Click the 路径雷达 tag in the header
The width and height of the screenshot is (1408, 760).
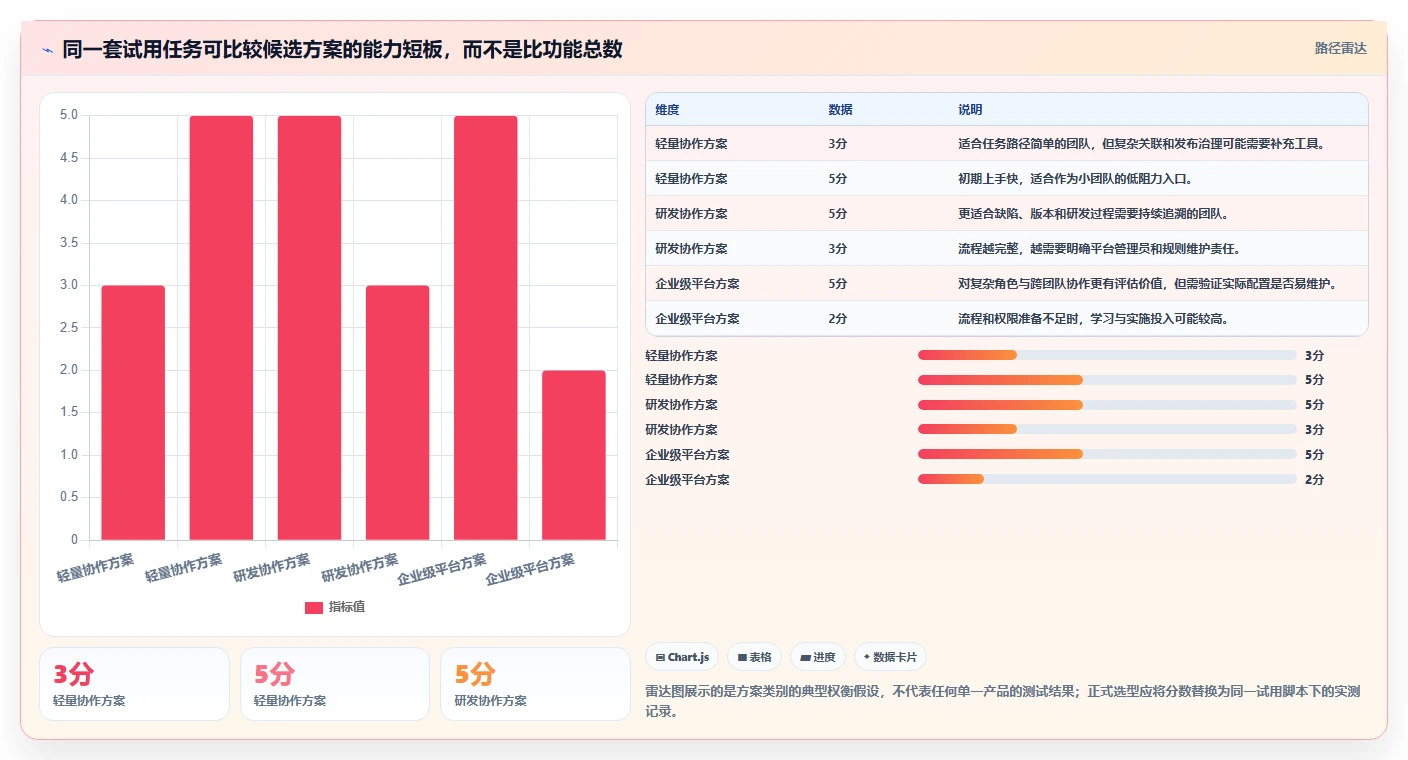pos(1340,48)
